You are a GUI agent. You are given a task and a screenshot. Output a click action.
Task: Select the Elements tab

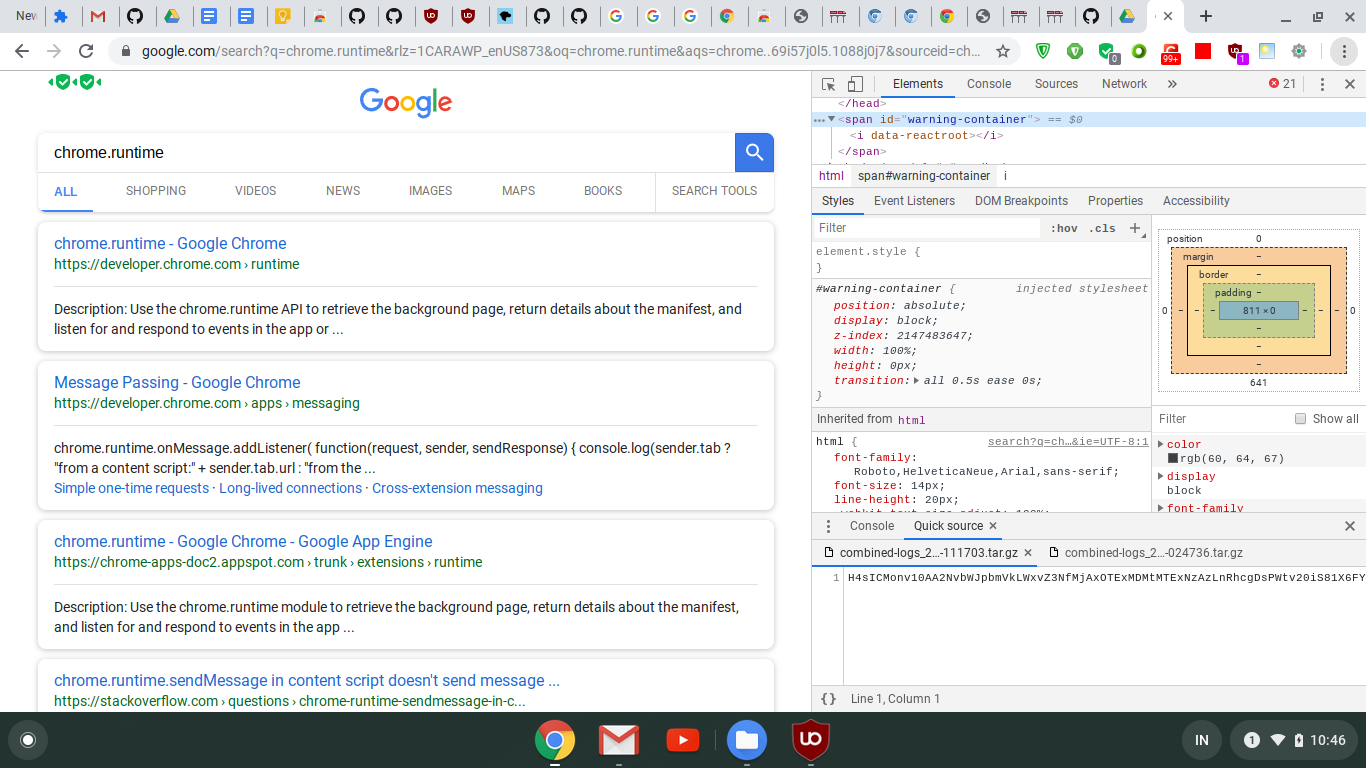tap(918, 84)
